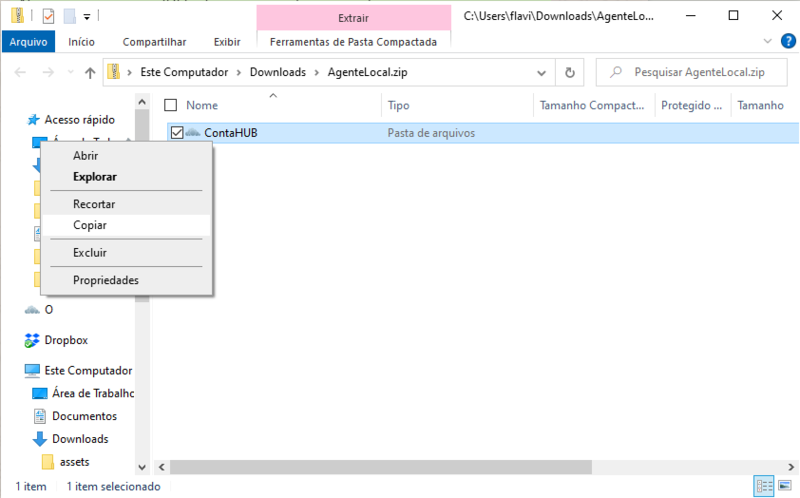Click Pasta de arquivos type cell
The height and width of the screenshot is (498, 800).
[431, 133]
